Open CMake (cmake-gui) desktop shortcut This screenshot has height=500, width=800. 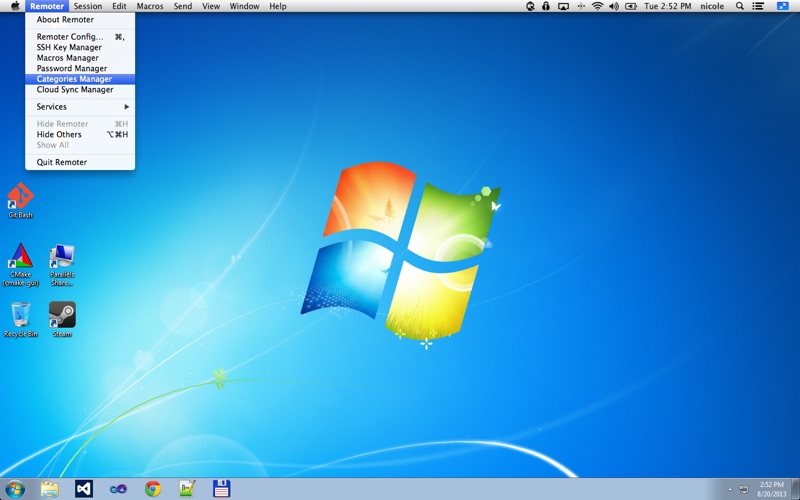tap(20, 264)
